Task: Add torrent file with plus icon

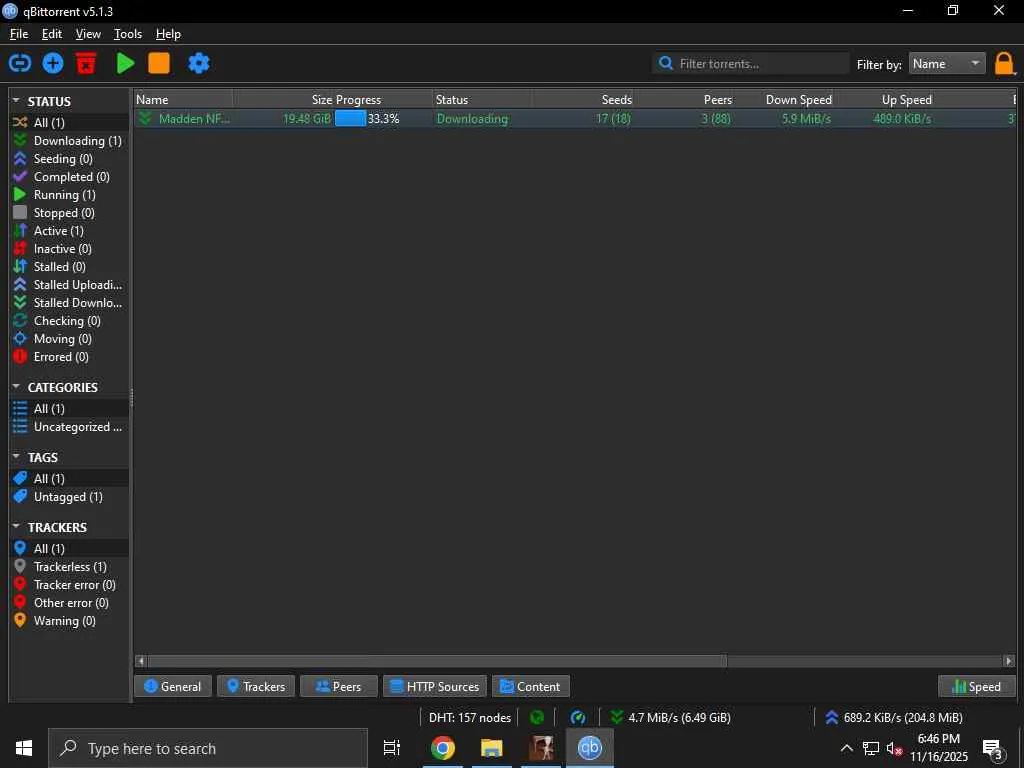Action: click(53, 63)
